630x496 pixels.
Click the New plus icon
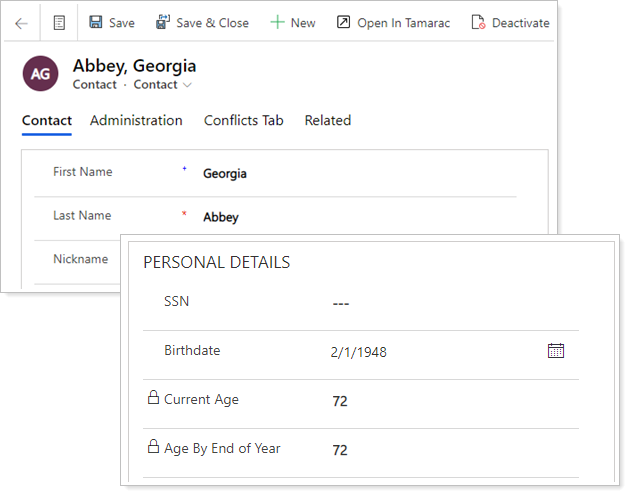coord(277,22)
